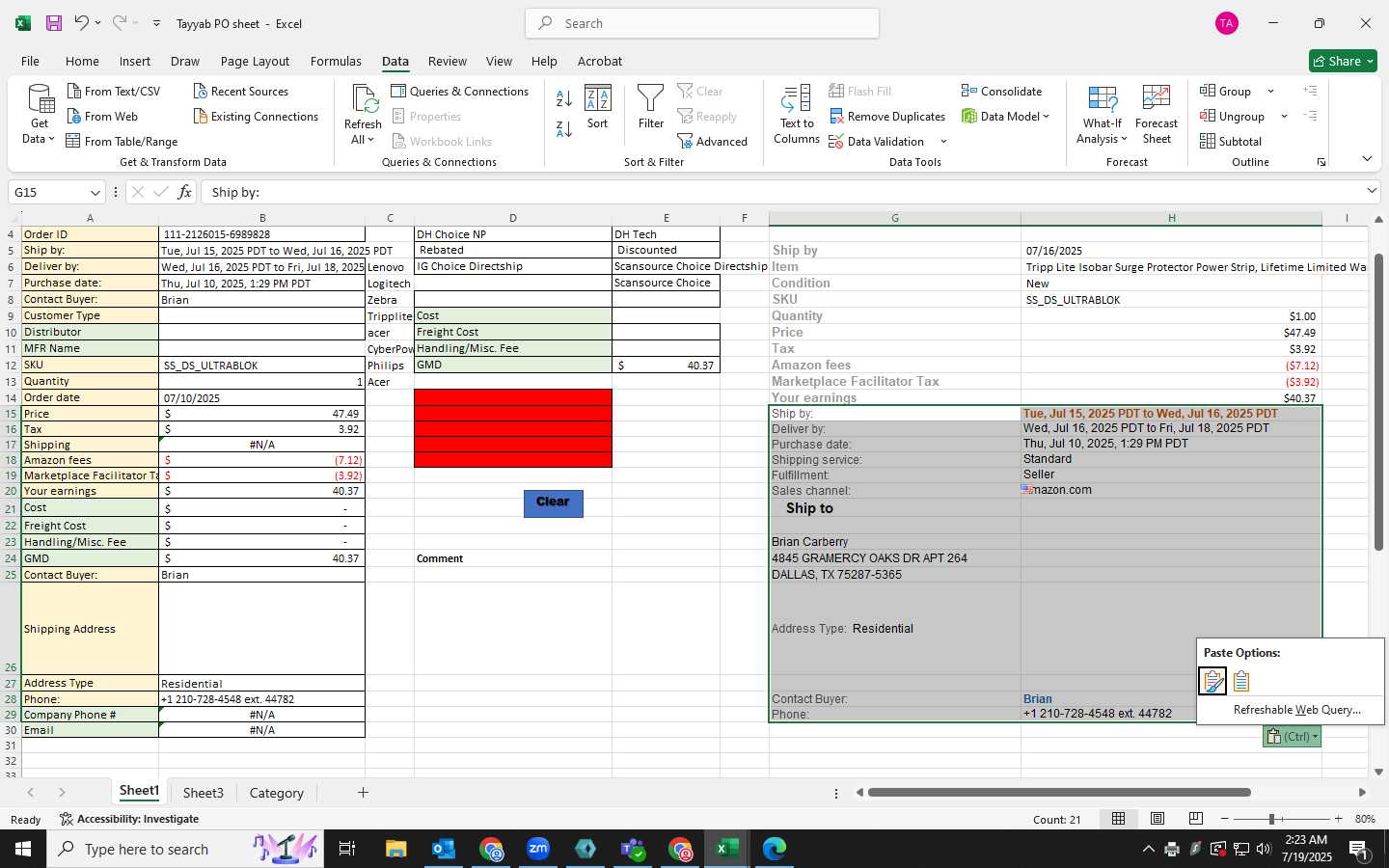Click Remove Duplicates
The width and height of the screenshot is (1389, 868).
(x=887, y=116)
